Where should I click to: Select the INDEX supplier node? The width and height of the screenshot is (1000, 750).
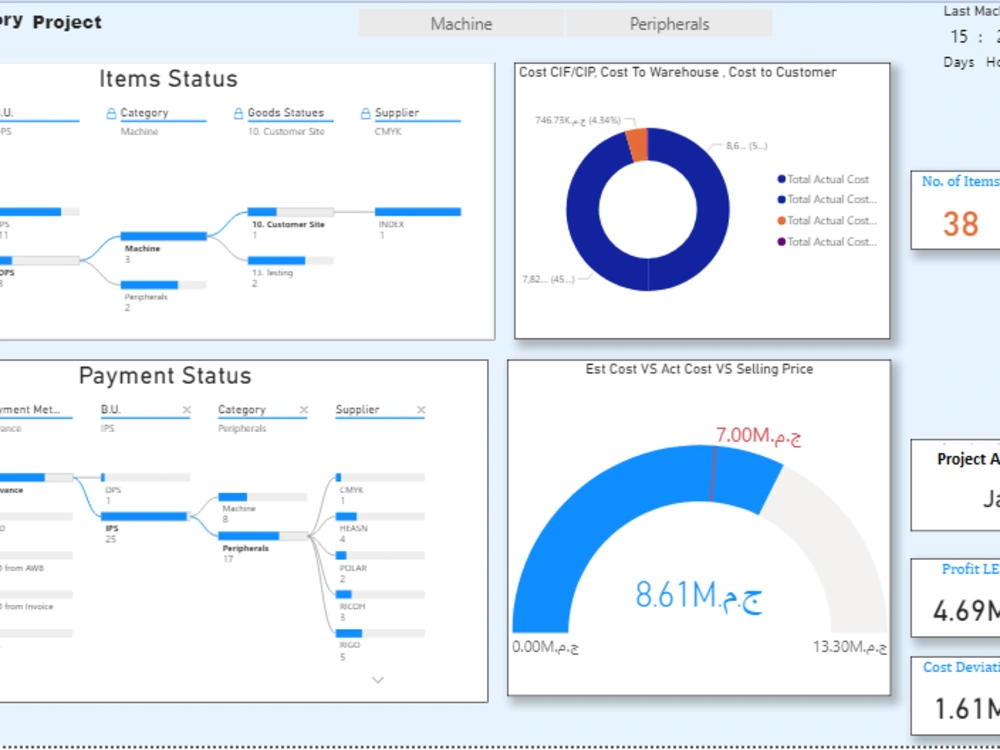pyautogui.click(x=418, y=212)
